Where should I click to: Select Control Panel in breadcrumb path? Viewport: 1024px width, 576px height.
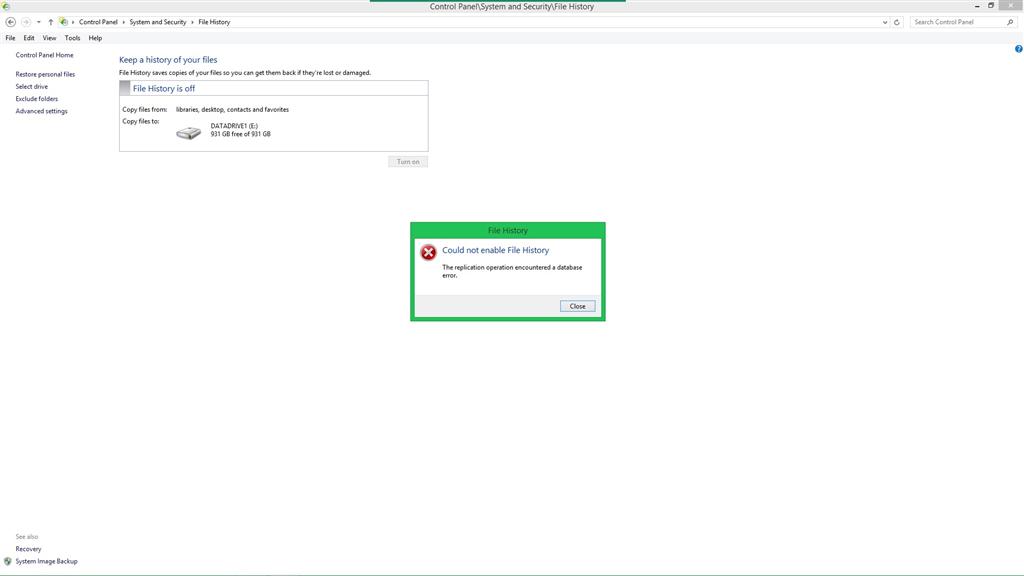click(x=98, y=22)
